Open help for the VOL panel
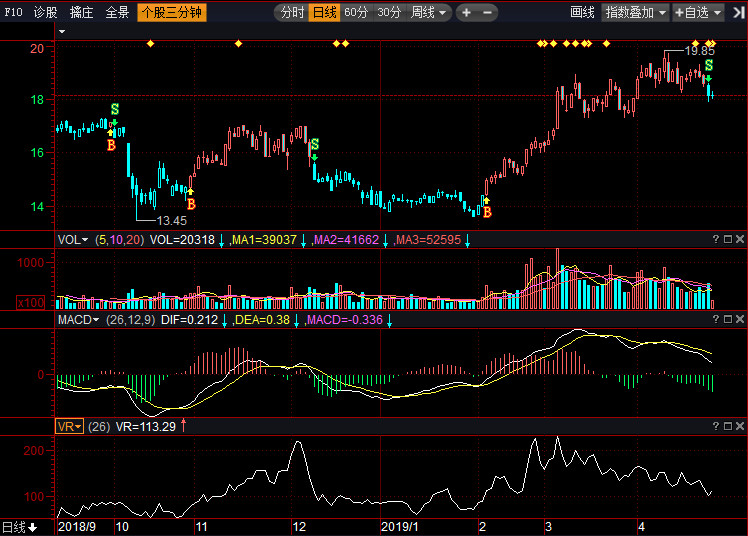Viewport: 748px width, 536px height. coord(715,240)
